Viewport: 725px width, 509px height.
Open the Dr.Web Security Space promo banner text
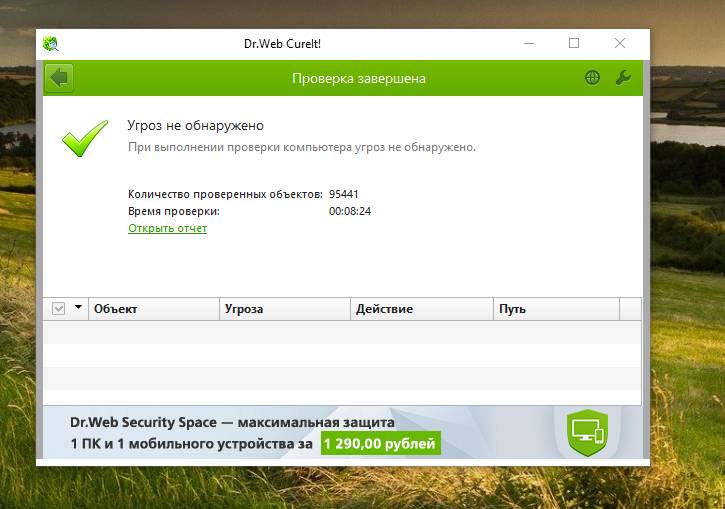(232, 422)
